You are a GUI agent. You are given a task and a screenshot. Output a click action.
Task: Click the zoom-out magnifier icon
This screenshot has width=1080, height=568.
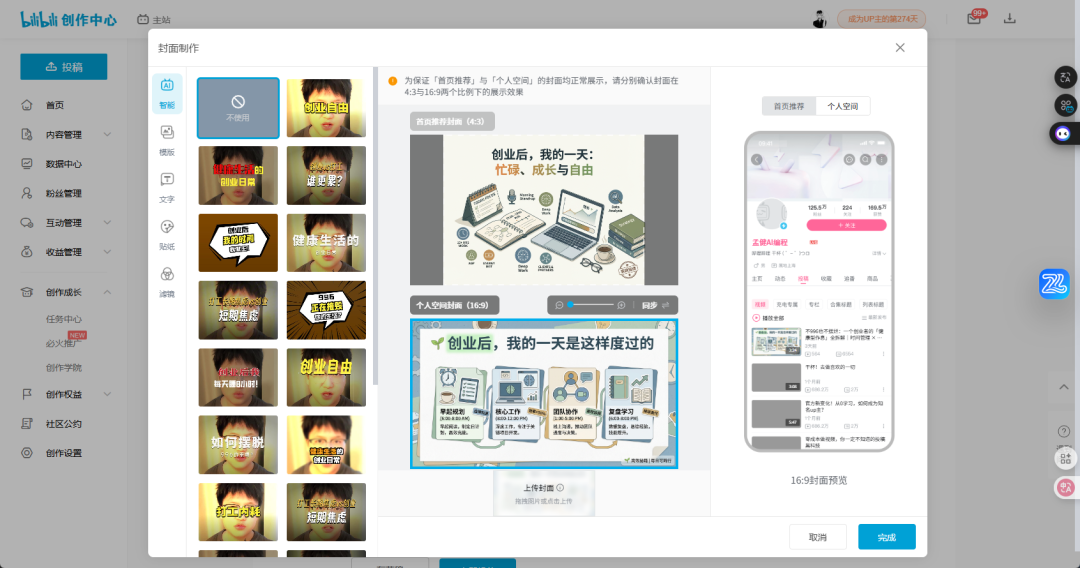point(559,305)
